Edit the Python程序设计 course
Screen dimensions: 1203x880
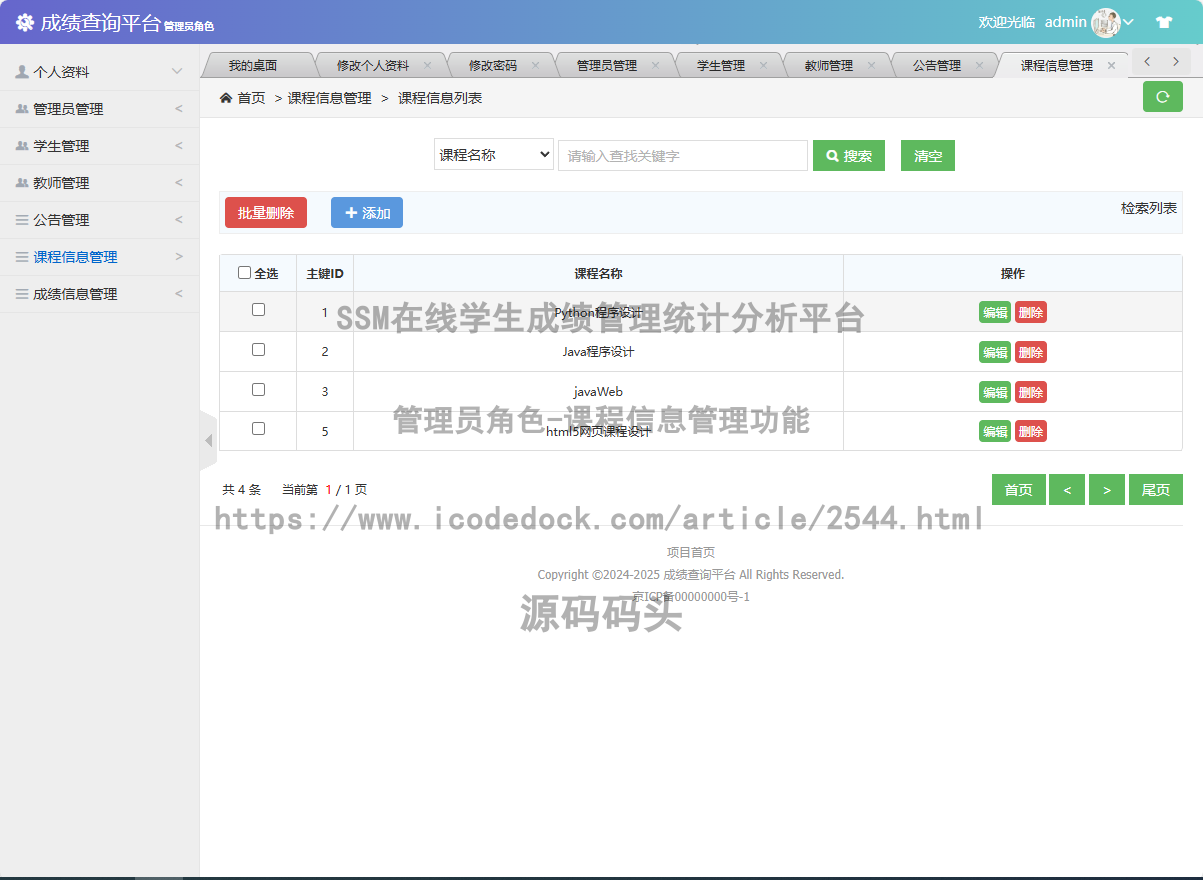point(995,312)
